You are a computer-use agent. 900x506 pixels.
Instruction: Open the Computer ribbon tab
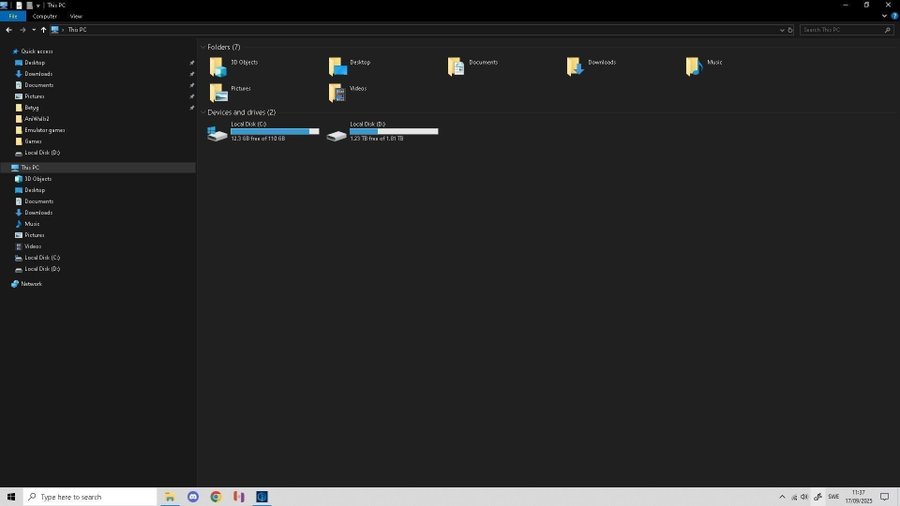point(44,16)
